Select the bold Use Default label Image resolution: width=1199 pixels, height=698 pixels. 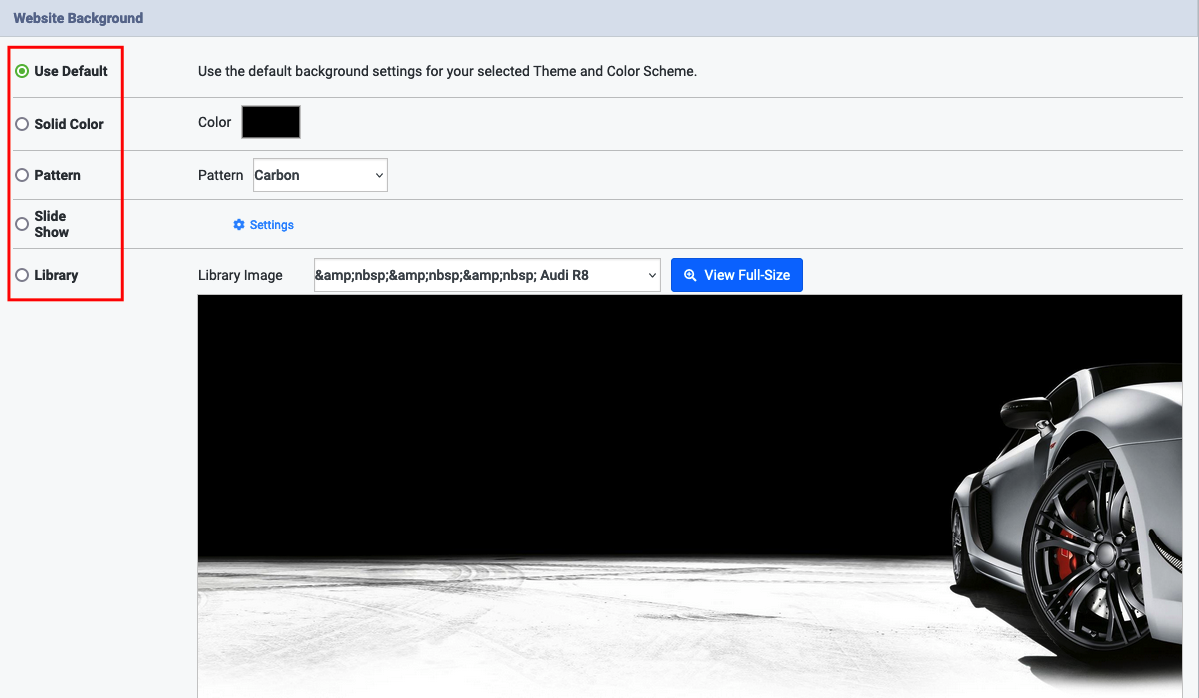tap(70, 71)
